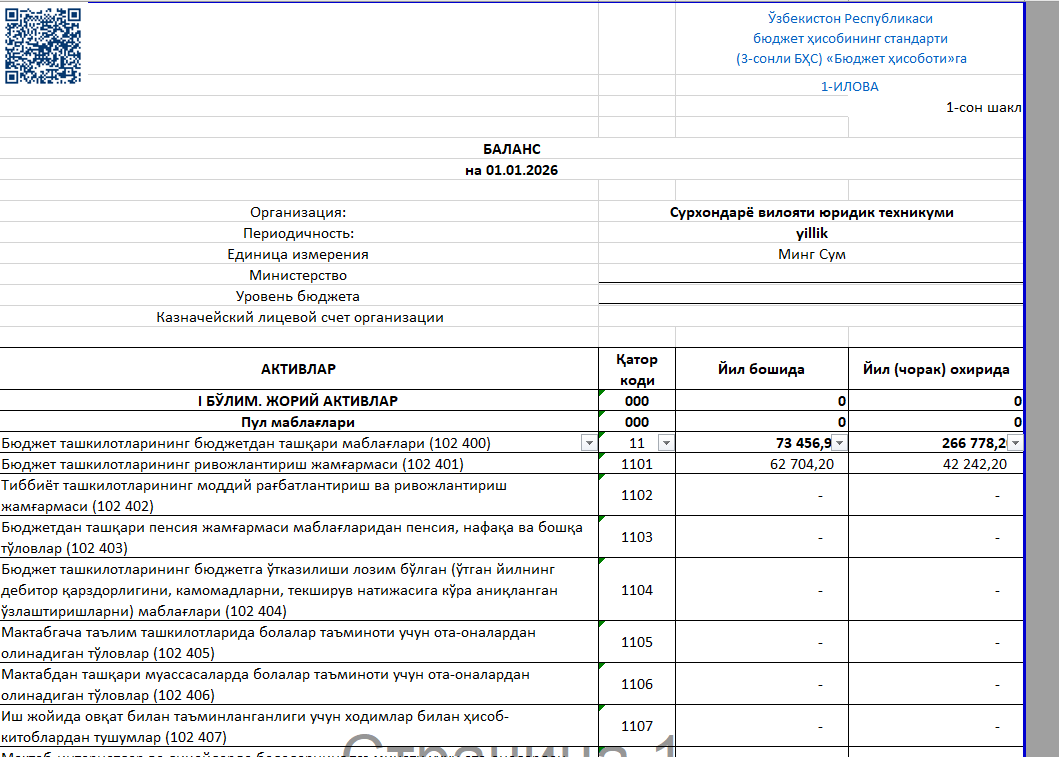Select 'Йил бошида' dash cell in row 1104
1059x757 pixels.
[x=761, y=590]
